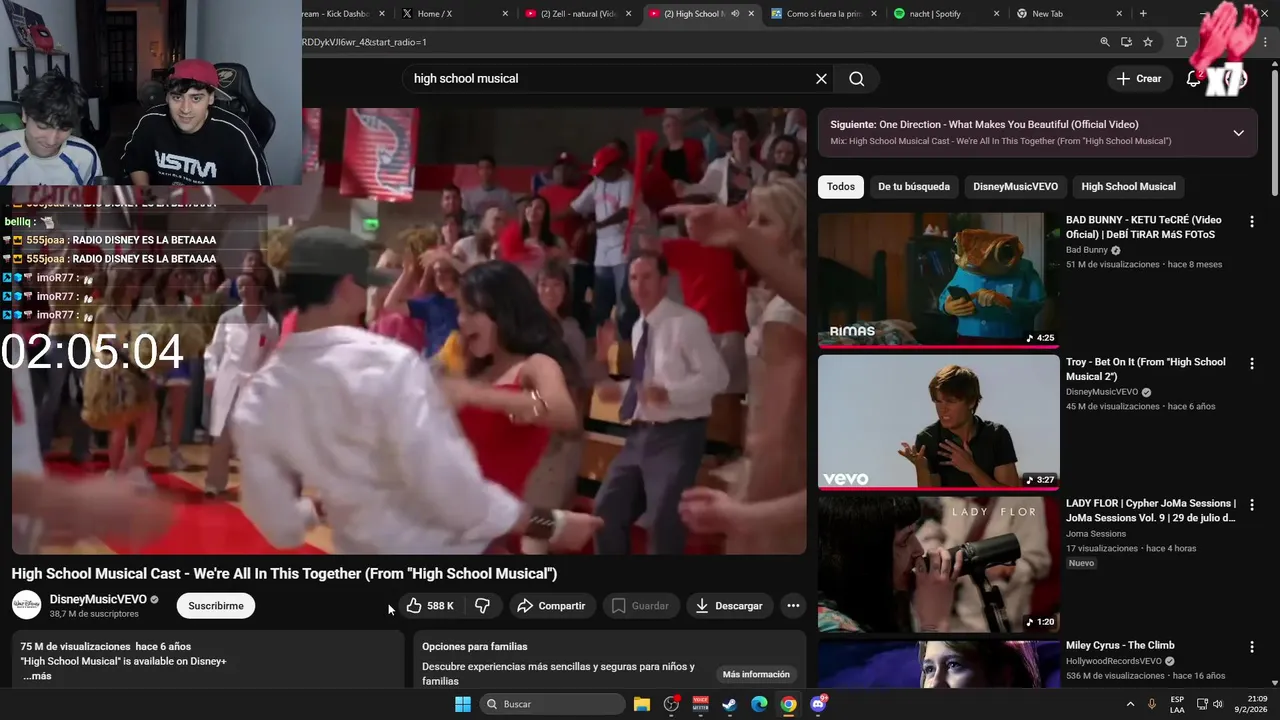Viewport: 1280px width, 720px height.
Task: Select the High School Musical chip
Action: click(x=1128, y=187)
